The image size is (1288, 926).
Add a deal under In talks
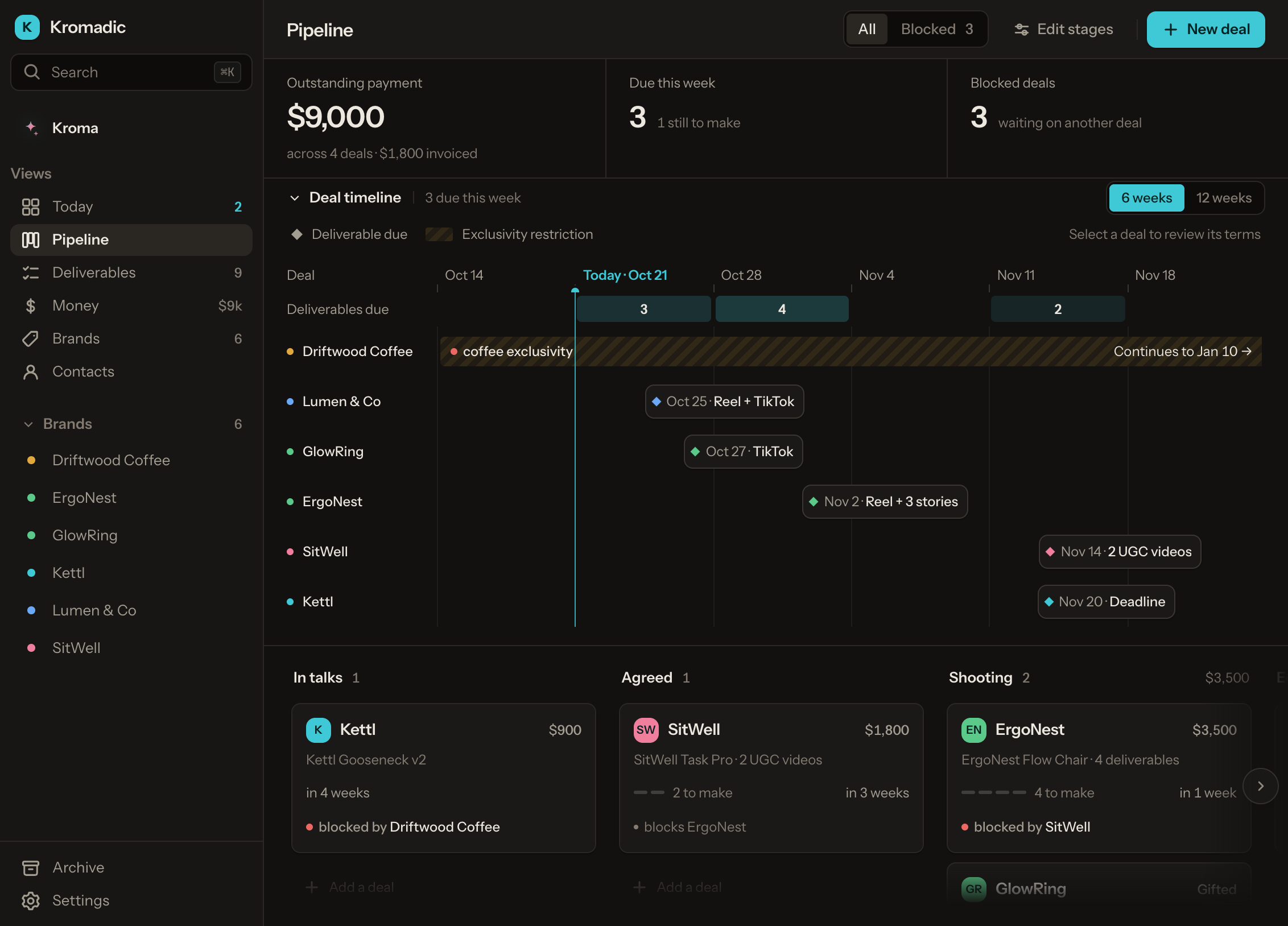[x=350, y=887]
